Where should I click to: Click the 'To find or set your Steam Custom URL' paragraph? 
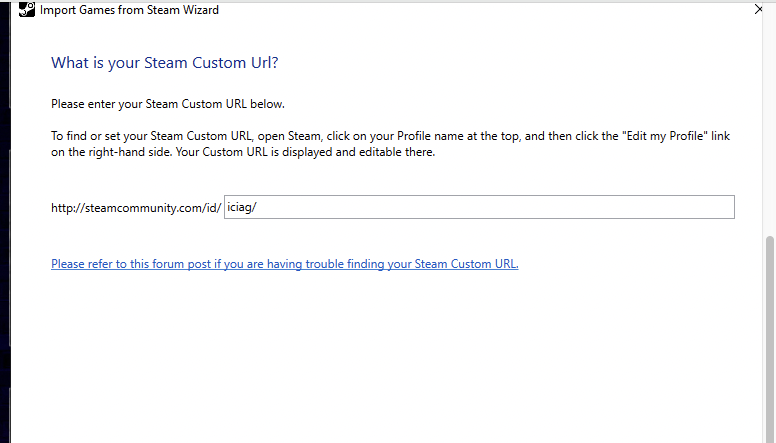coord(390,144)
